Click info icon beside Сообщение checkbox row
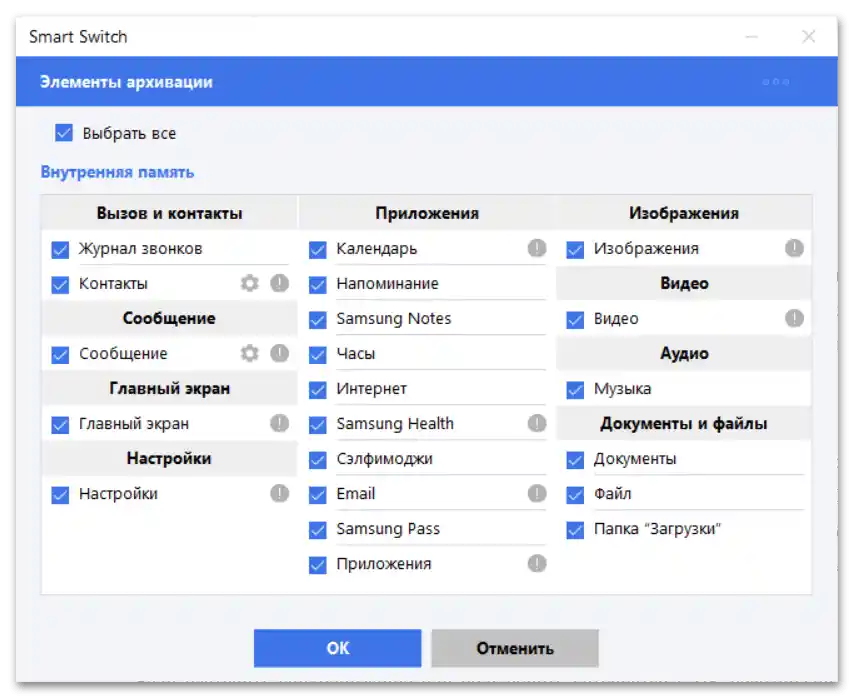This screenshot has width=854, height=698. [279, 353]
